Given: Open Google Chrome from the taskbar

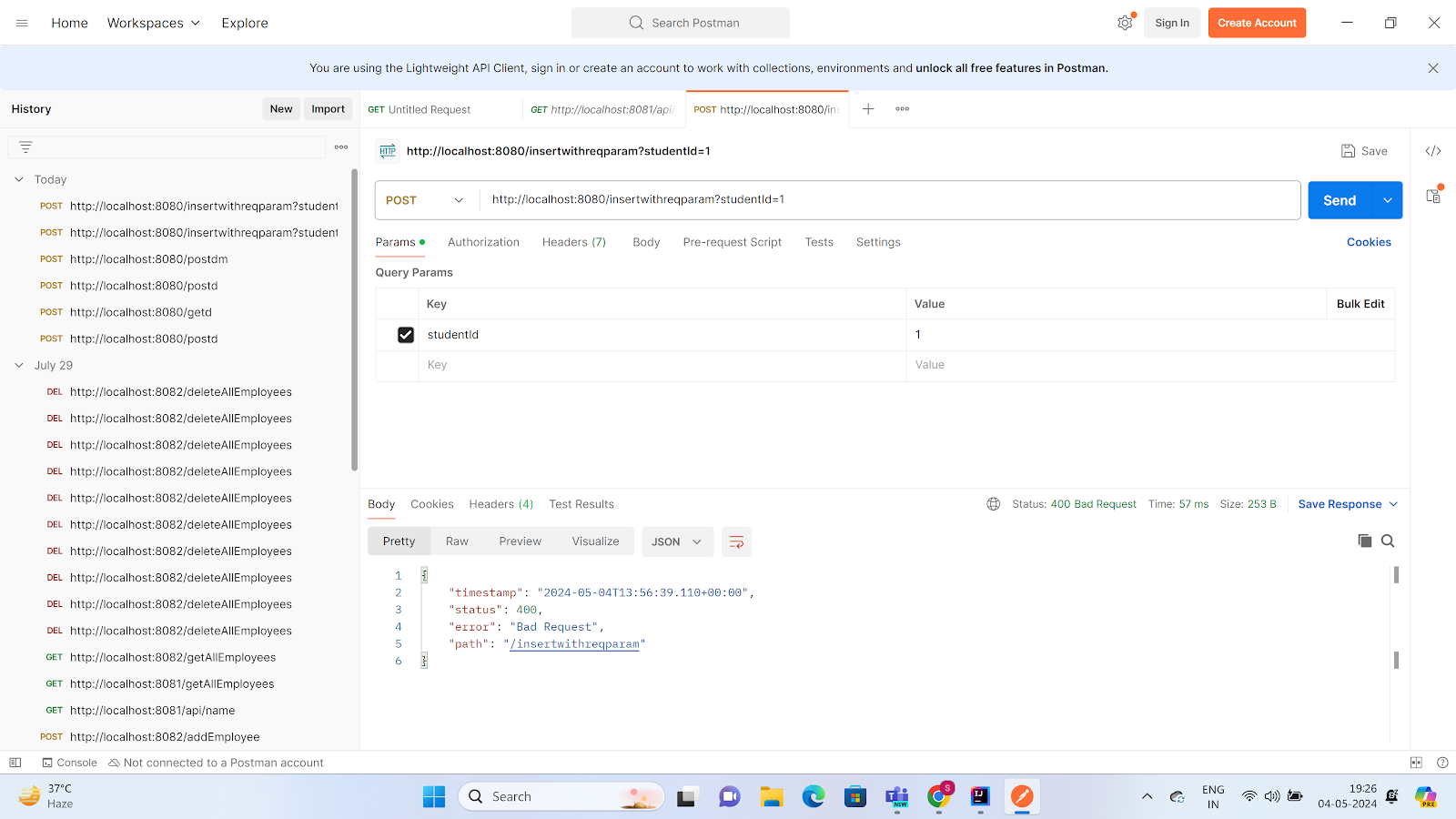Looking at the screenshot, I should [939, 797].
